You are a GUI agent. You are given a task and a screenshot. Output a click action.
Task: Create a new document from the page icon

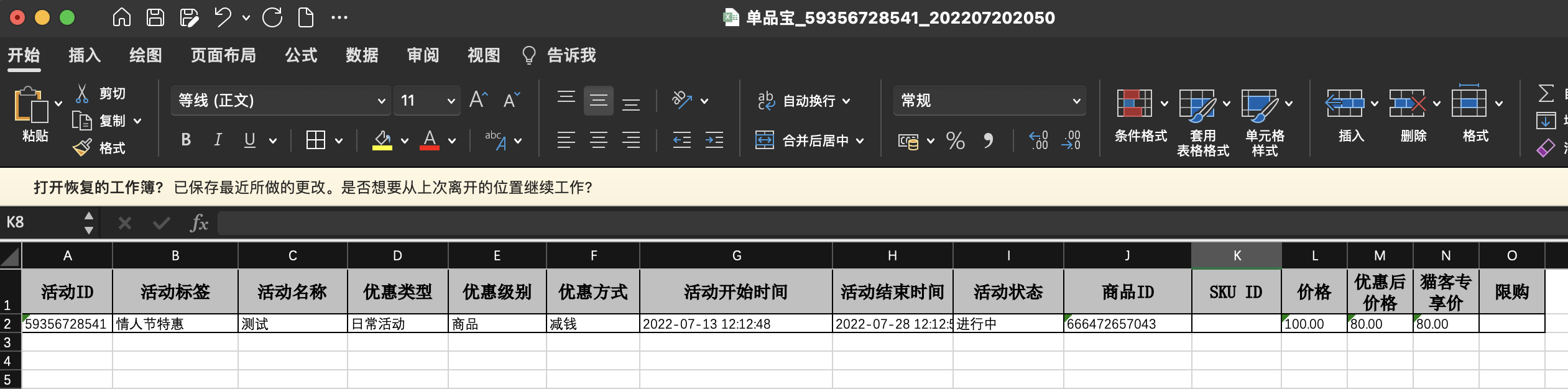coord(306,17)
